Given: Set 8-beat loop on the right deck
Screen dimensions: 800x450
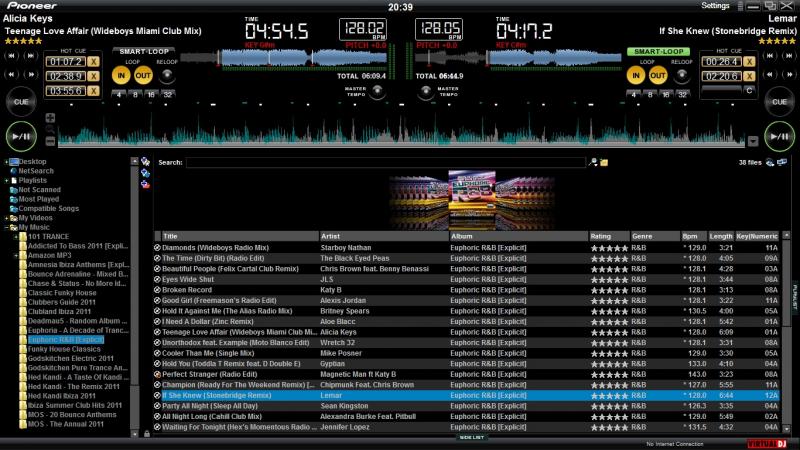Looking at the screenshot, I should tap(650, 94).
